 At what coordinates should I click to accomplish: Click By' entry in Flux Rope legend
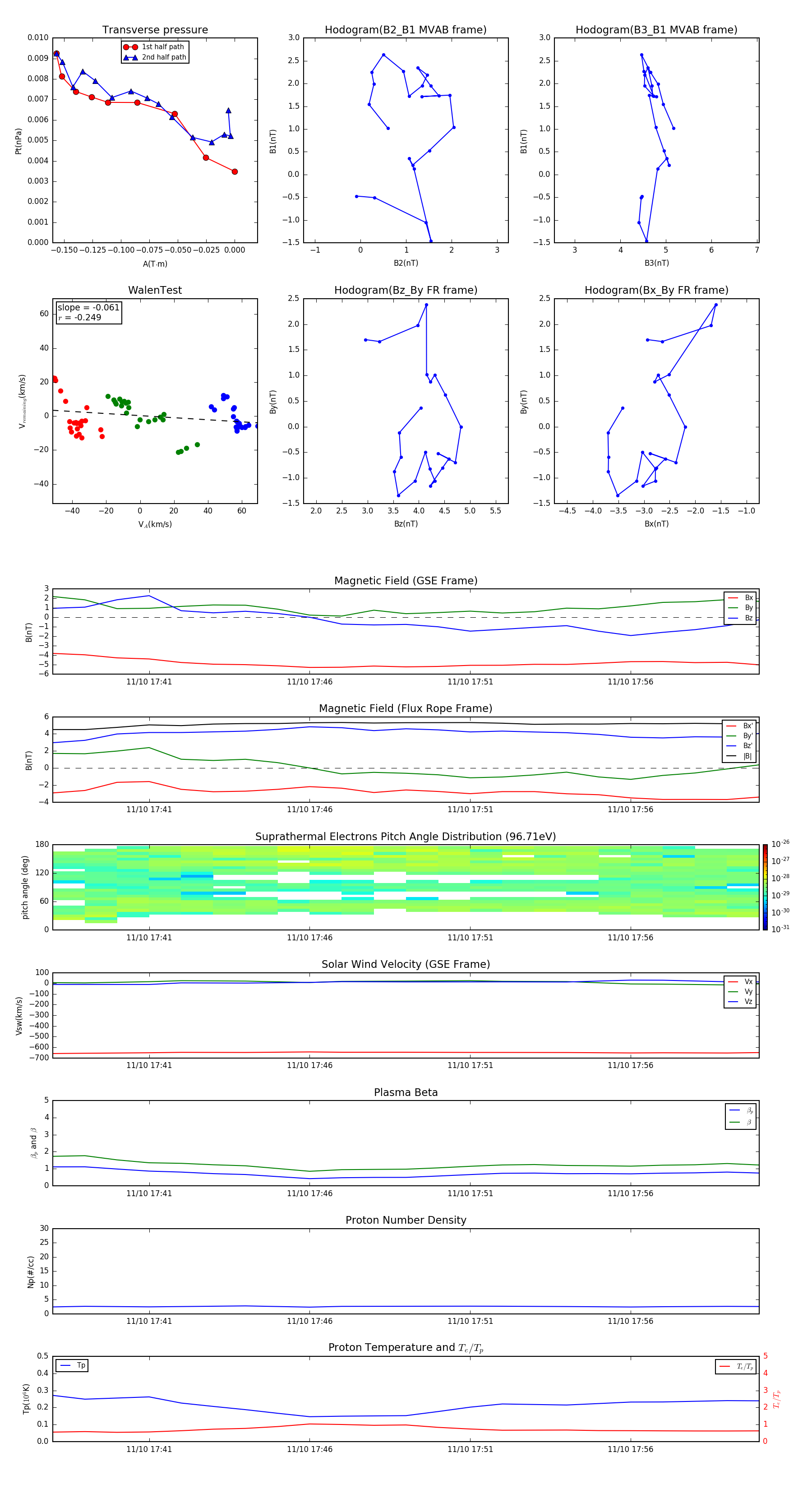tap(740, 736)
